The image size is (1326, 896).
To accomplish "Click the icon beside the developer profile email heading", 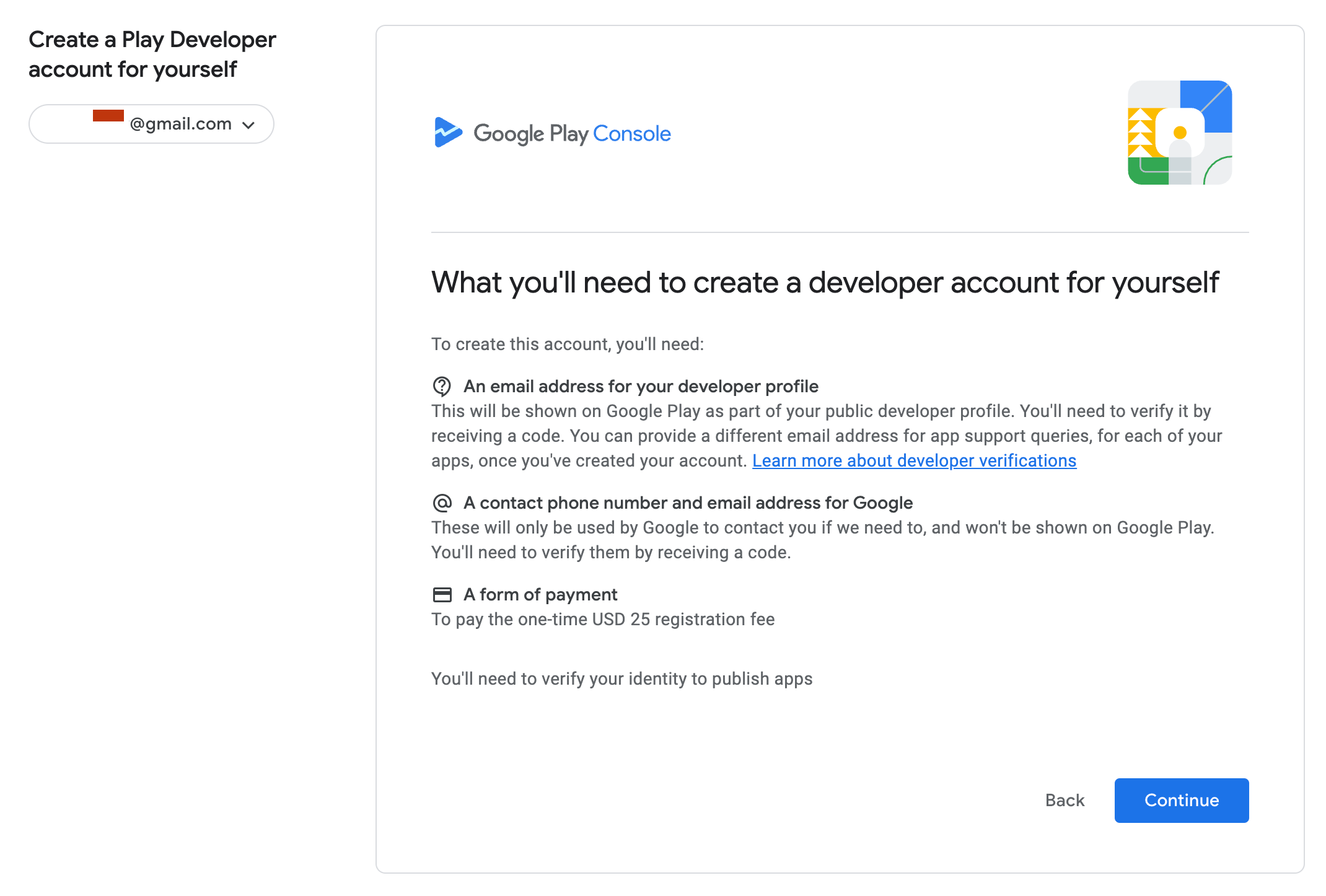I will point(442,387).
